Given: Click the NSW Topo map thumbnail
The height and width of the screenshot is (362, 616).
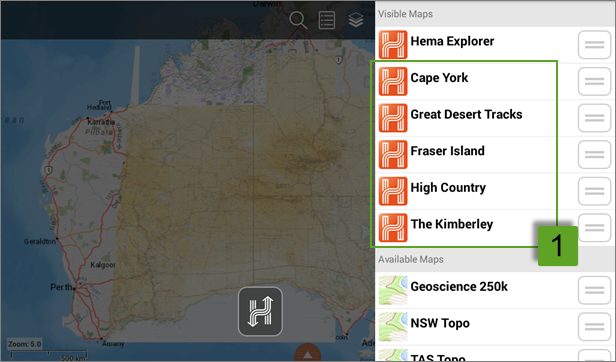Looking at the screenshot, I should 393,327.
